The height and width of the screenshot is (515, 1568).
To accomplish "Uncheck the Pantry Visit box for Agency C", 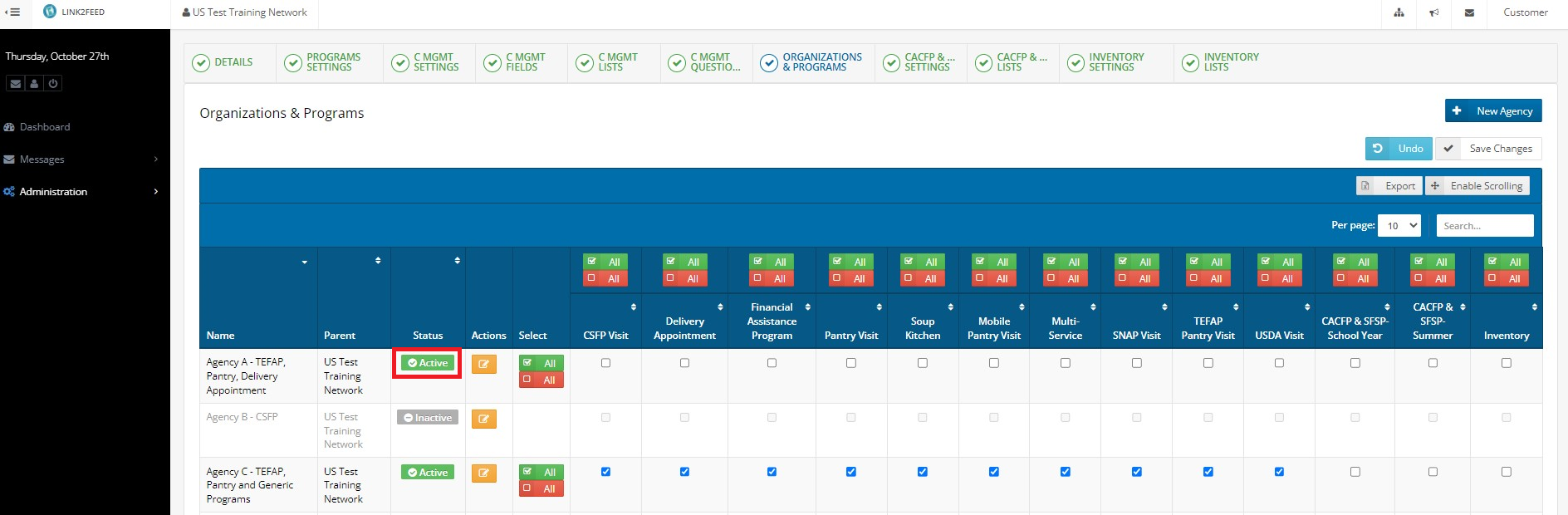I will point(851,472).
